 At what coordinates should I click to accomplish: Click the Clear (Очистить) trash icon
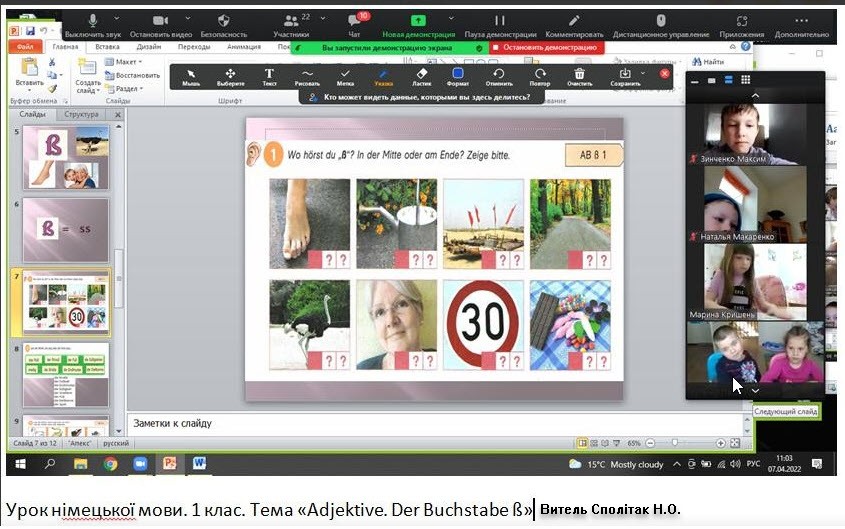[x=579, y=75]
